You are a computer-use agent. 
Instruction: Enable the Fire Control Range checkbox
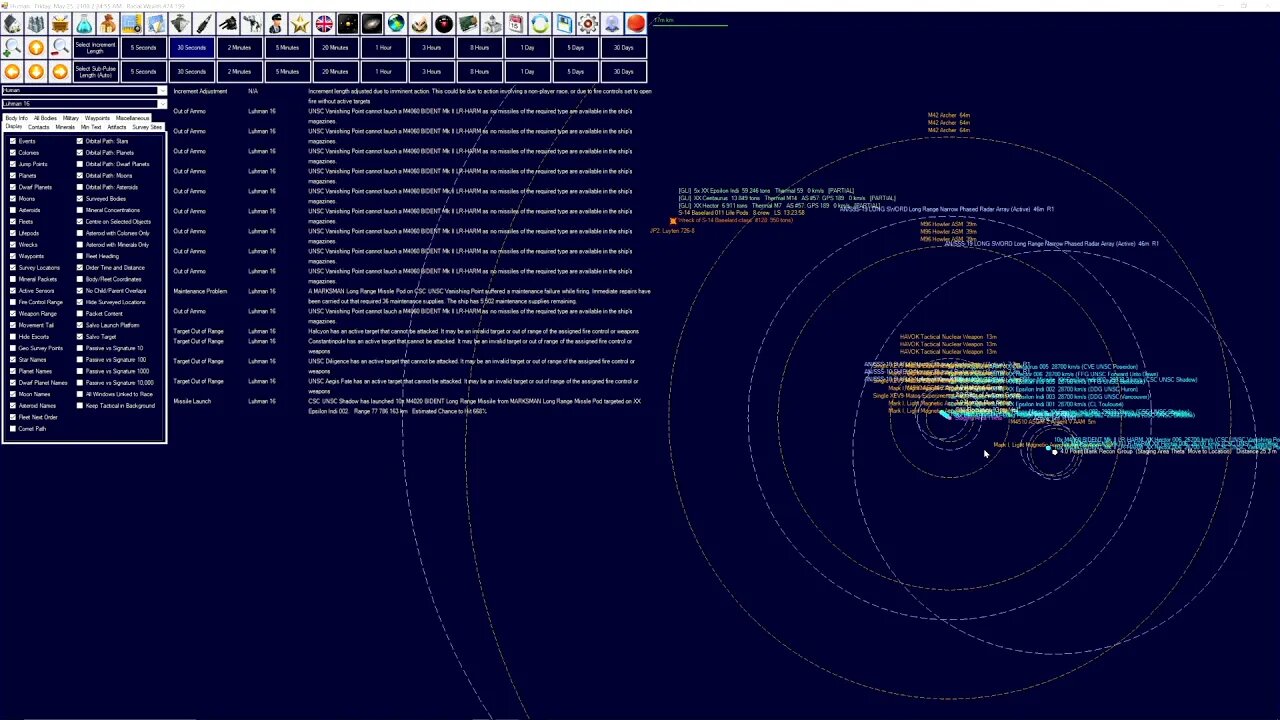[13, 302]
